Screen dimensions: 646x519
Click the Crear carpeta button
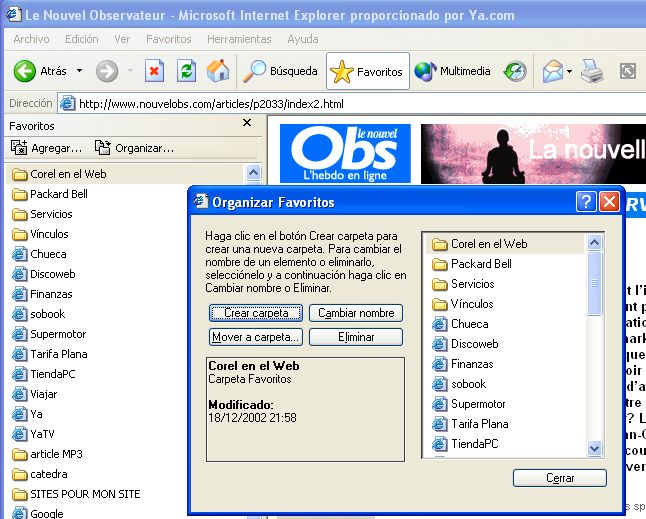pos(256,313)
